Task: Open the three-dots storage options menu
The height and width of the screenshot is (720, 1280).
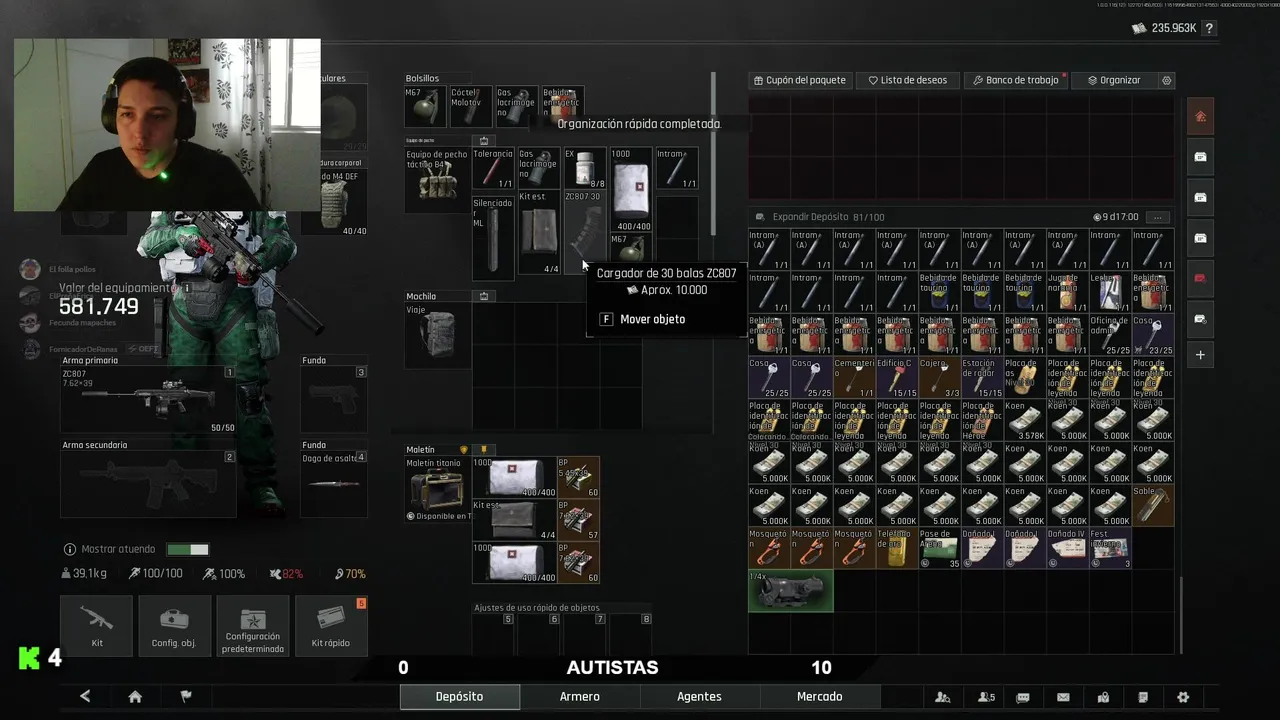Action: click(x=1157, y=217)
